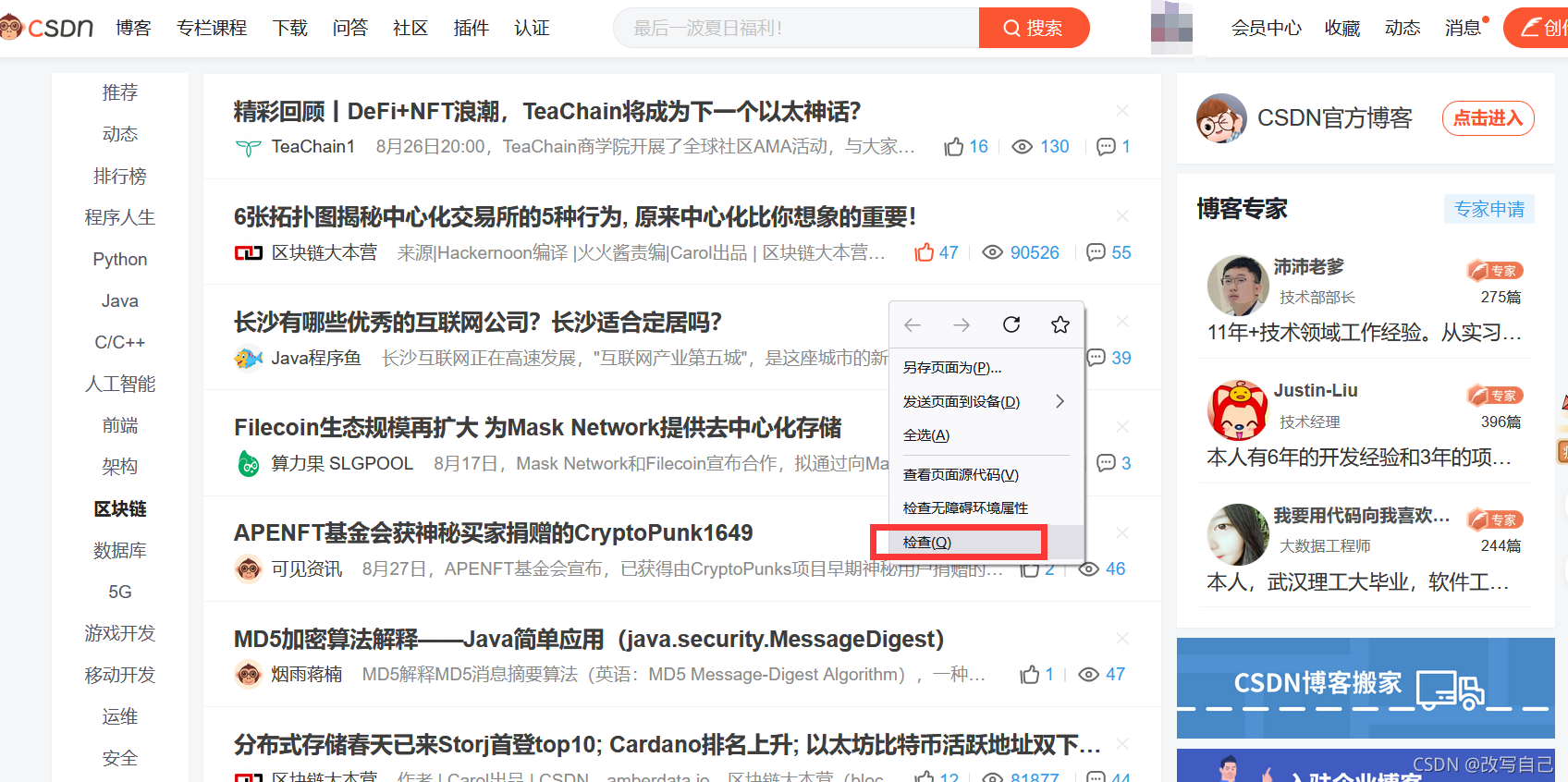Image resolution: width=1568 pixels, height=782 pixels.
Task: Click the refresh icon in context menu
Action: 1011,324
